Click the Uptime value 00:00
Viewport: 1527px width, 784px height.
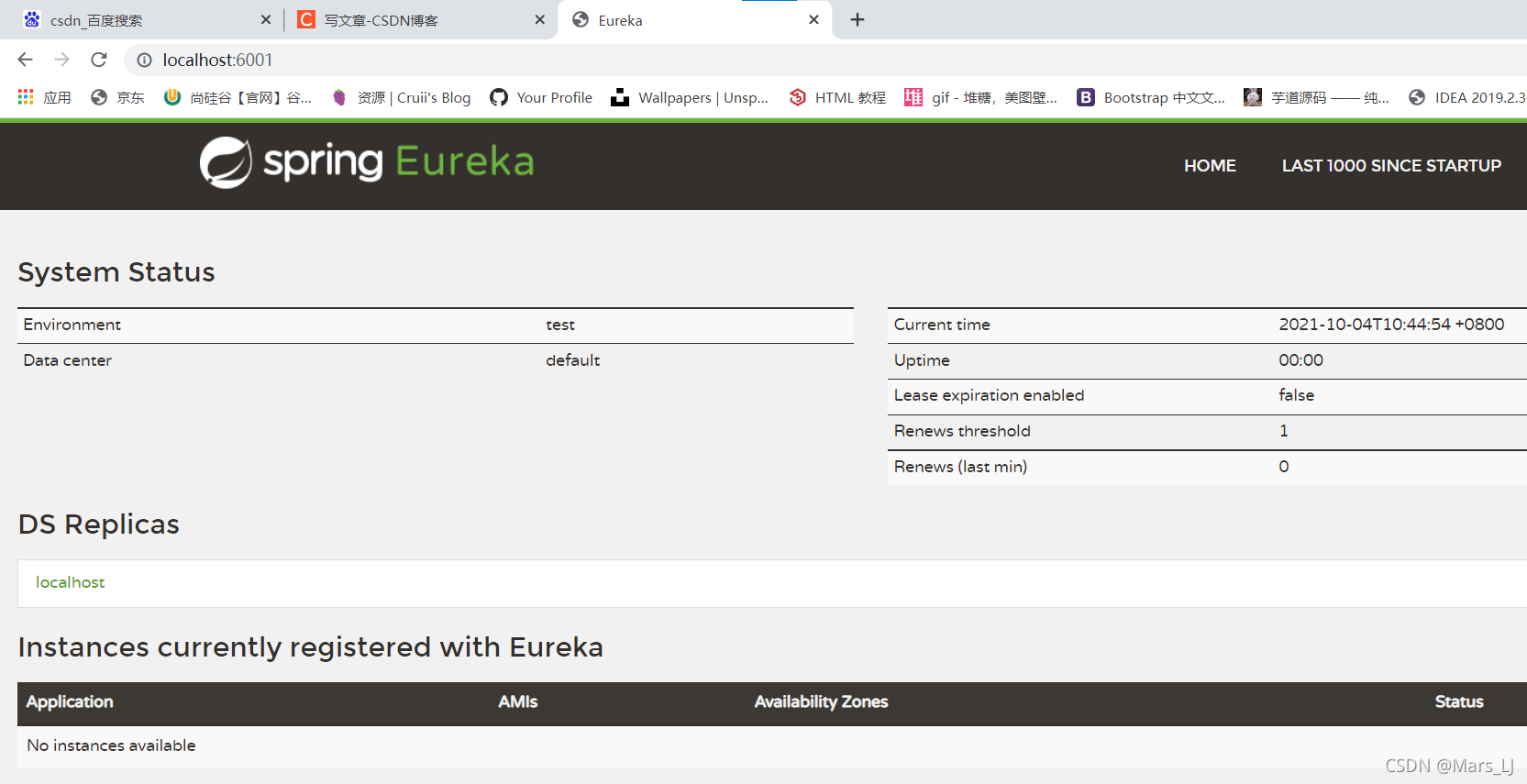(x=1301, y=360)
